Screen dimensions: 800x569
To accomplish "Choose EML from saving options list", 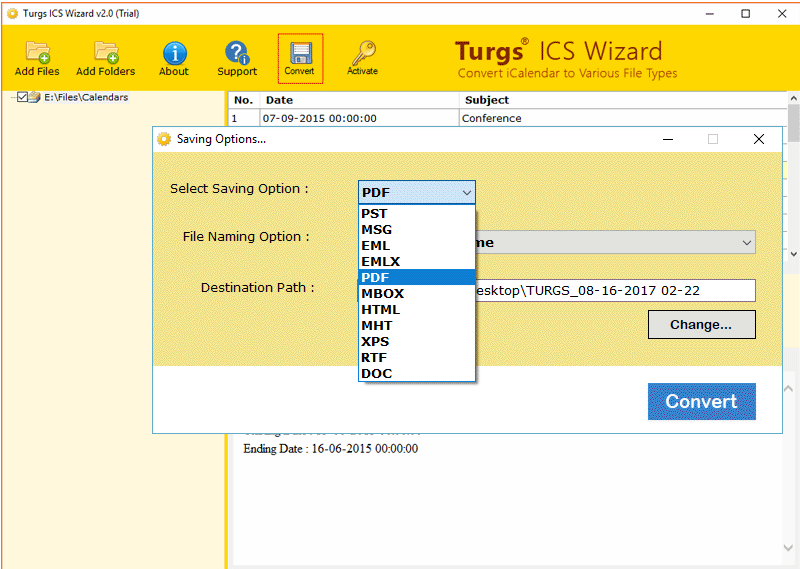I will pyautogui.click(x=417, y=245).
